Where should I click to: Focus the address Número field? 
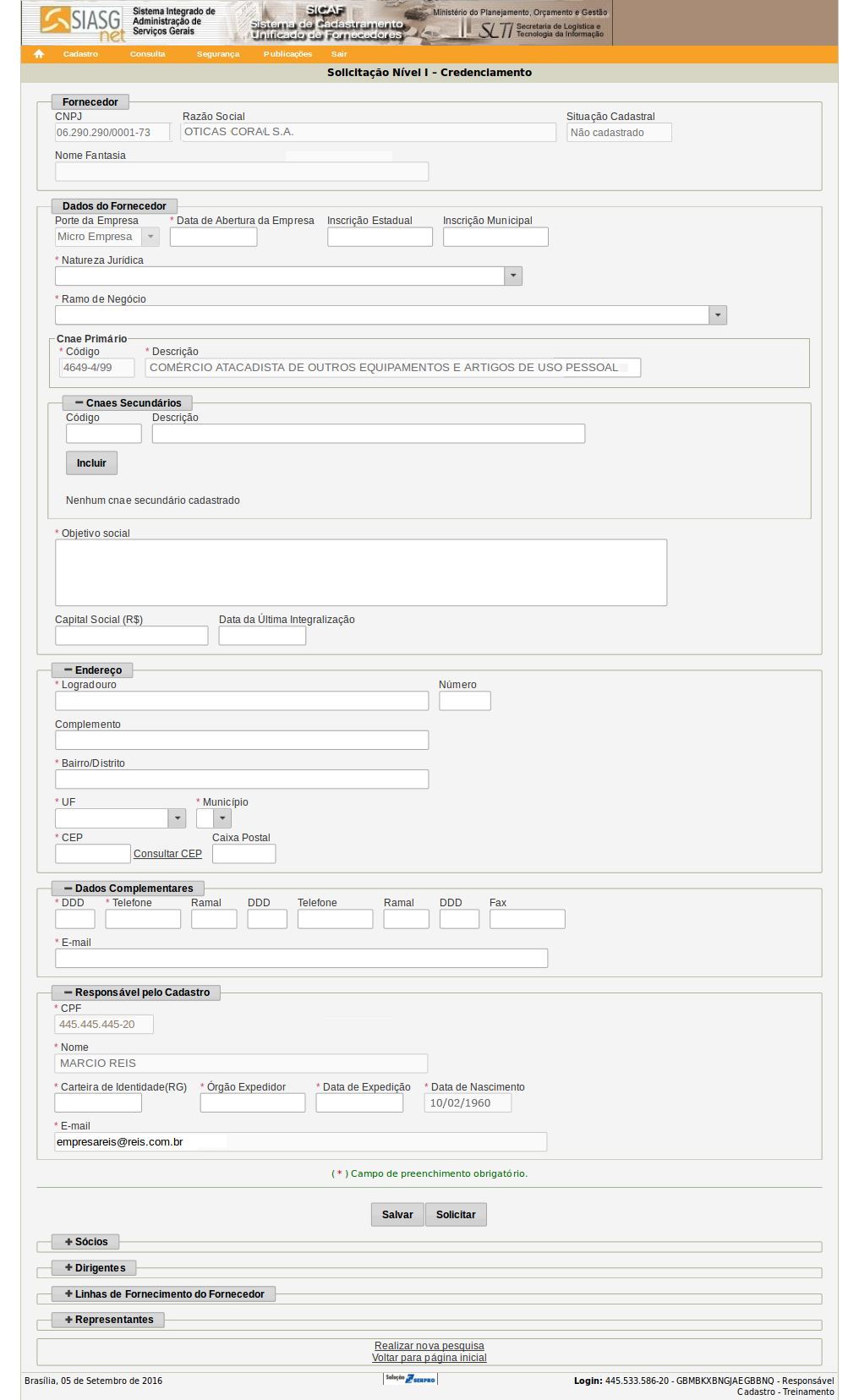pyautogui.click(x=465, y=701)
